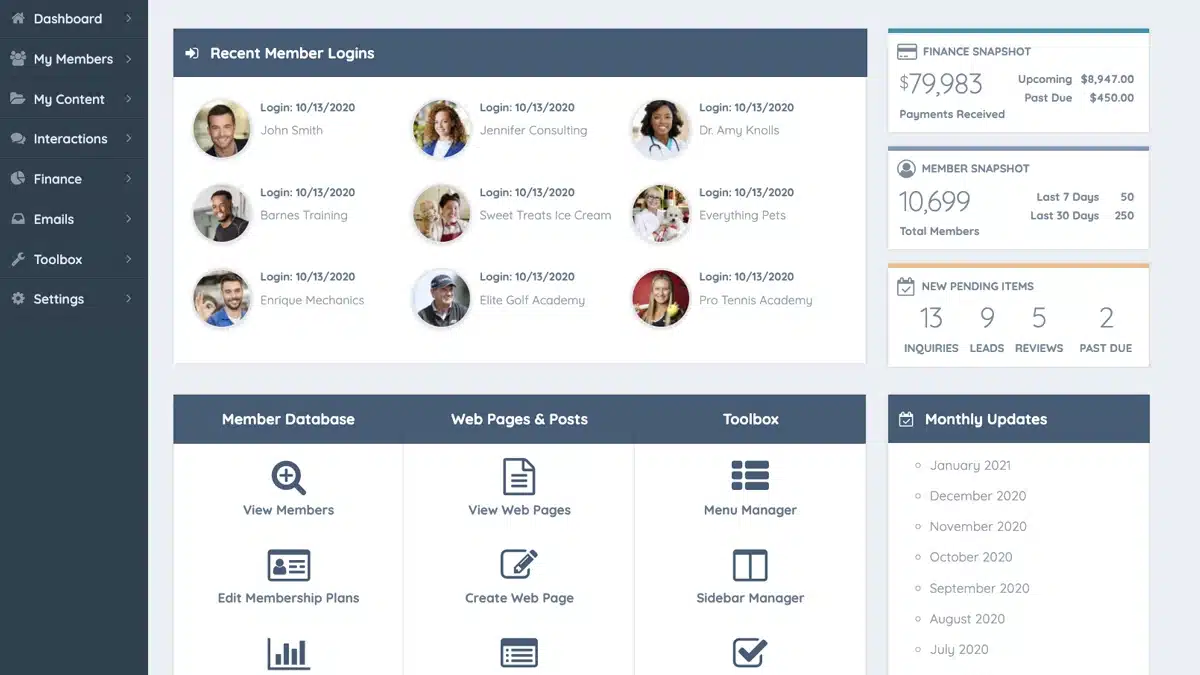1200x675 pixels.
Task: Click the View Web Pages document icon
Action: click(519, 477)
